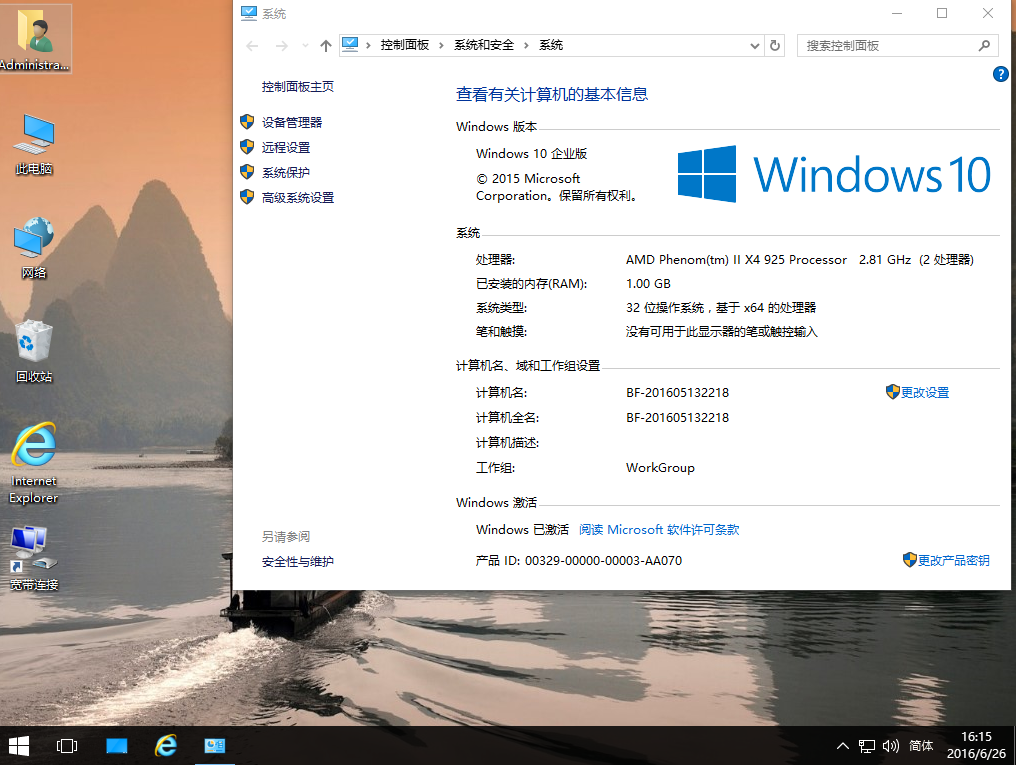This screenshot has height=765, width=1016.
Task: Open 设备管理器 link
Action: click(292, 122)
